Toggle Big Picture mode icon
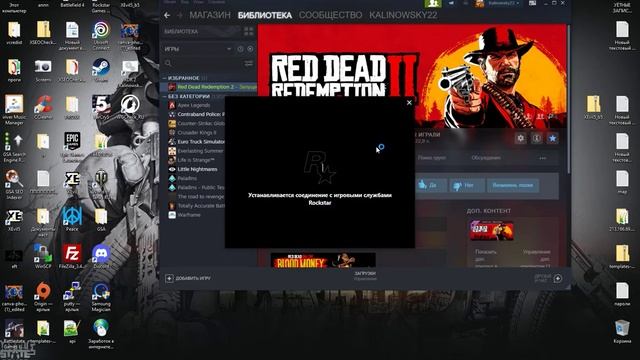 pyautogui.click(x=532, y=3)
